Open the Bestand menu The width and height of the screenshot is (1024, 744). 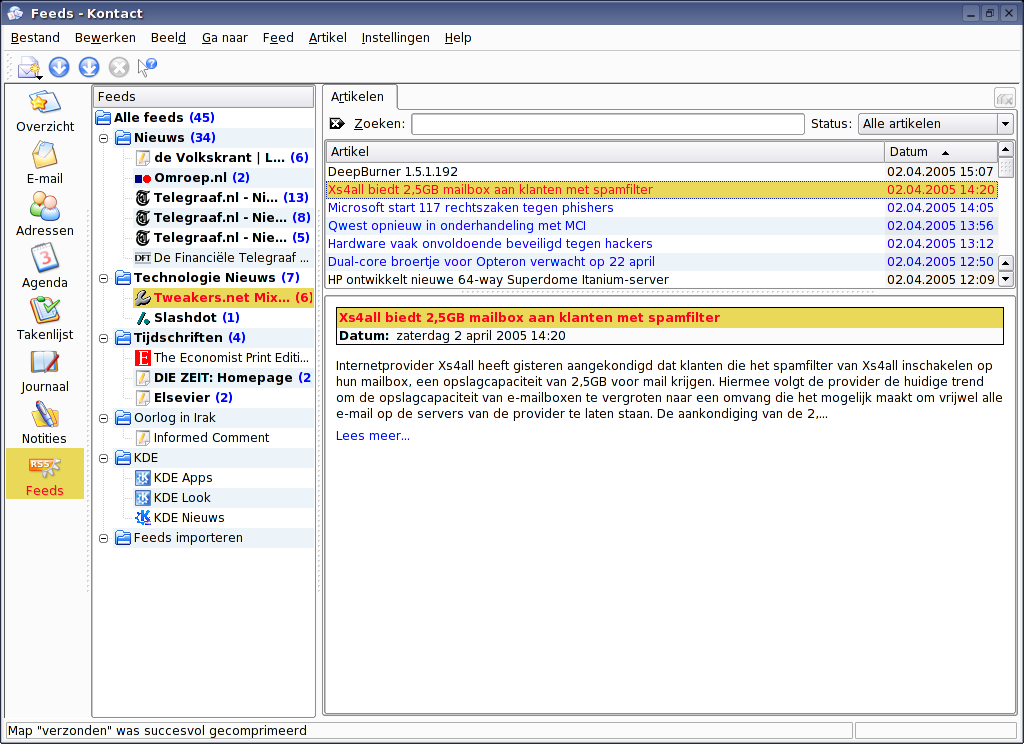(x=35, y=38)
